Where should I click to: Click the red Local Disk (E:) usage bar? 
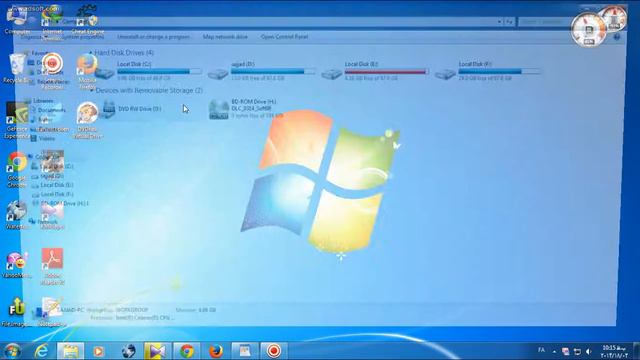pyautogui.click(x=387, y=71)
